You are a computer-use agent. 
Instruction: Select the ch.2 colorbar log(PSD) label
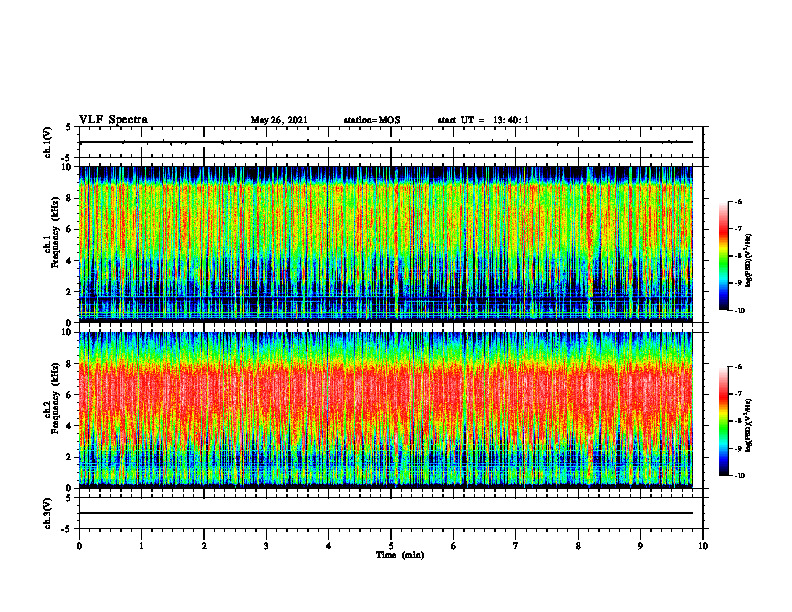748,425
